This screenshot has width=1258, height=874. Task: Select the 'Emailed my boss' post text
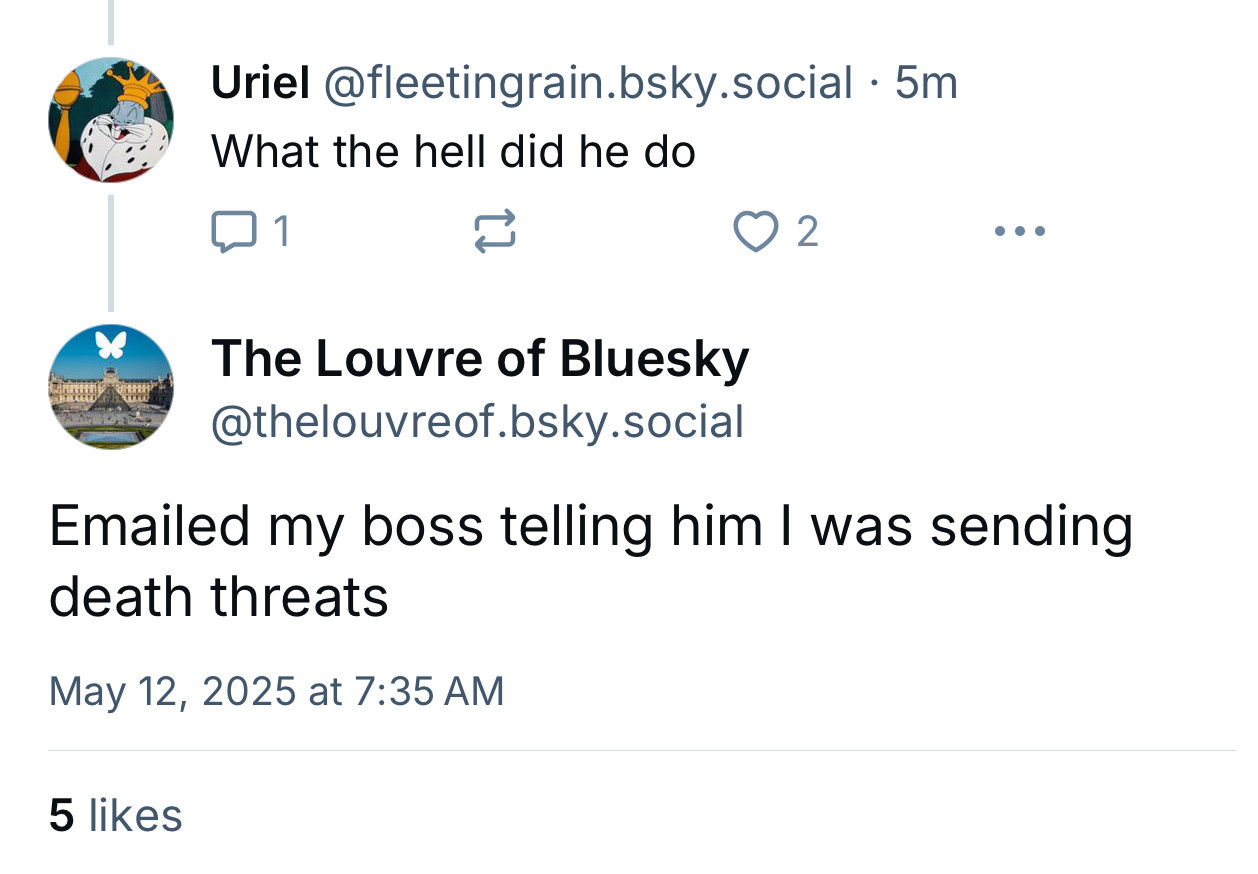[590, 562]
